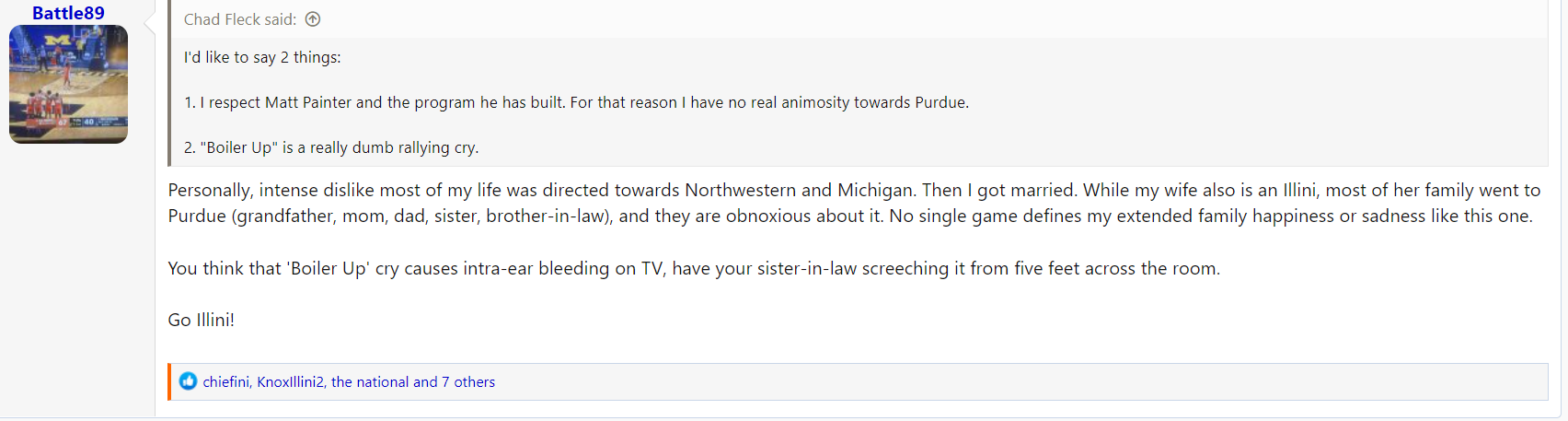Click the blue thumbs-up like icon
This screenshot has height=421, width=1568.
click(188, 381)
